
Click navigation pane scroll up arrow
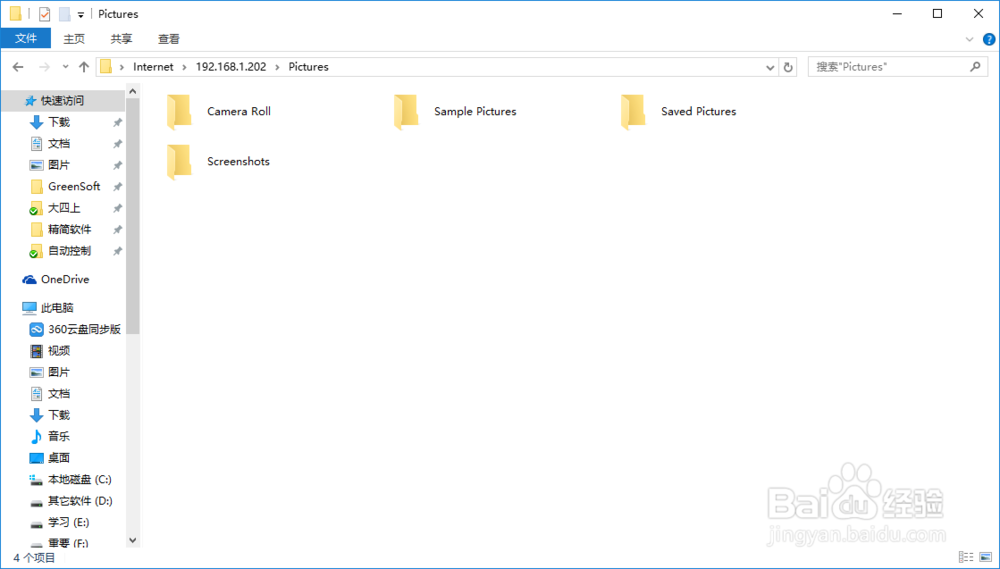[x=133, y=92]
